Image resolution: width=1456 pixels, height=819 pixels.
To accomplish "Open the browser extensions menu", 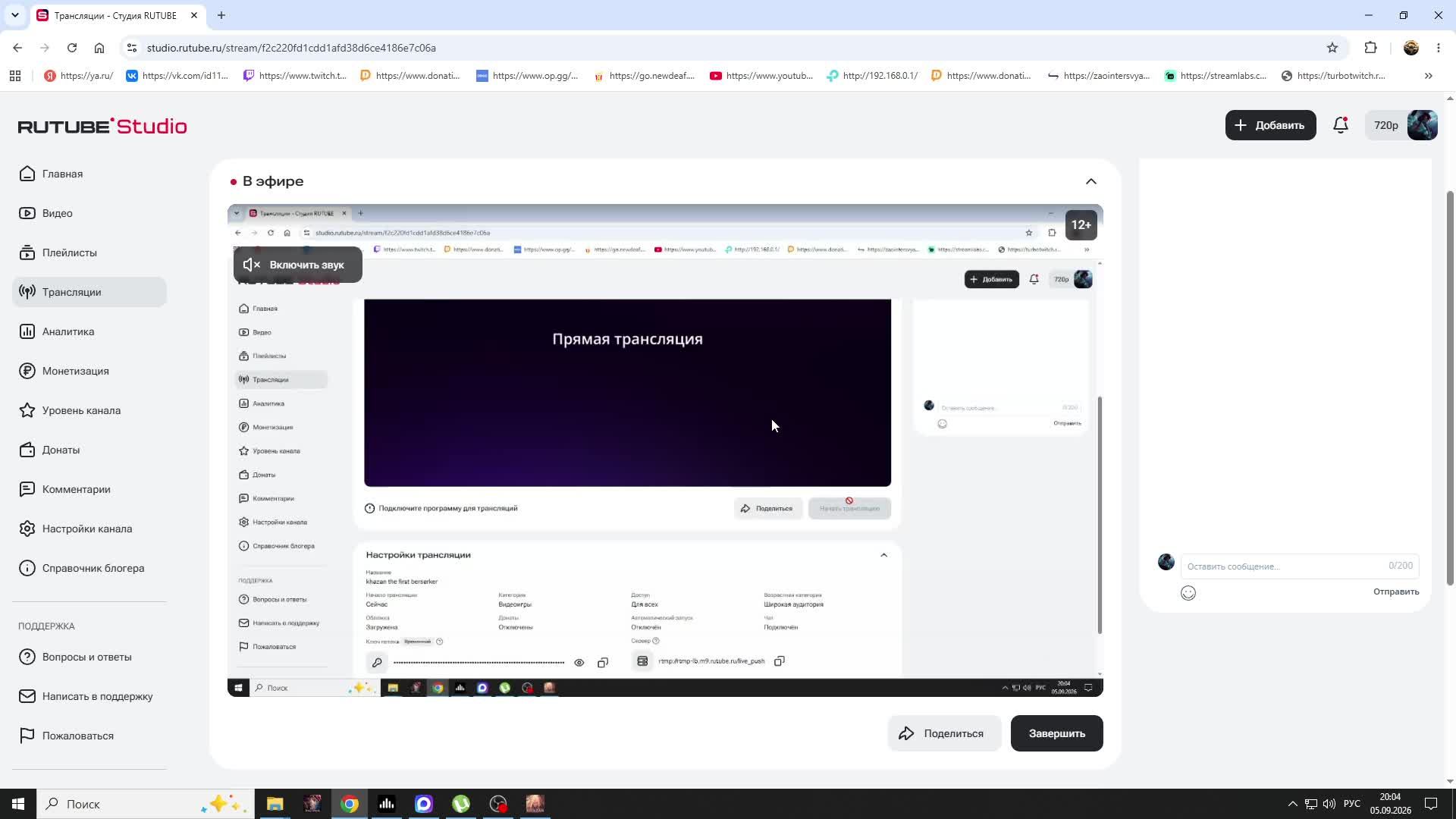I will point(1370,48).
